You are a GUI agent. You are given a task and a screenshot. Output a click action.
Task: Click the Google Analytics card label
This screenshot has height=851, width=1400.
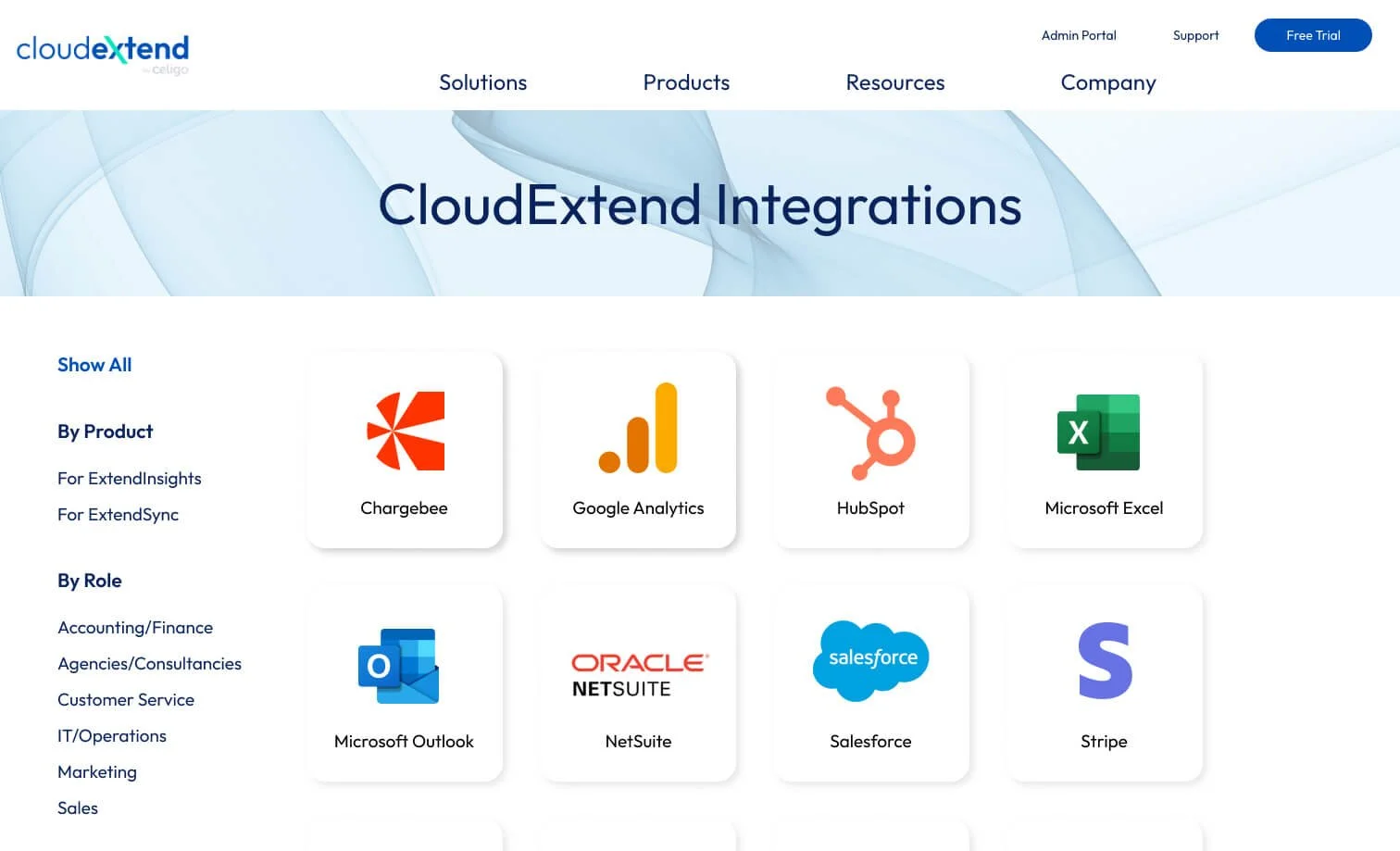pos(638,508)
